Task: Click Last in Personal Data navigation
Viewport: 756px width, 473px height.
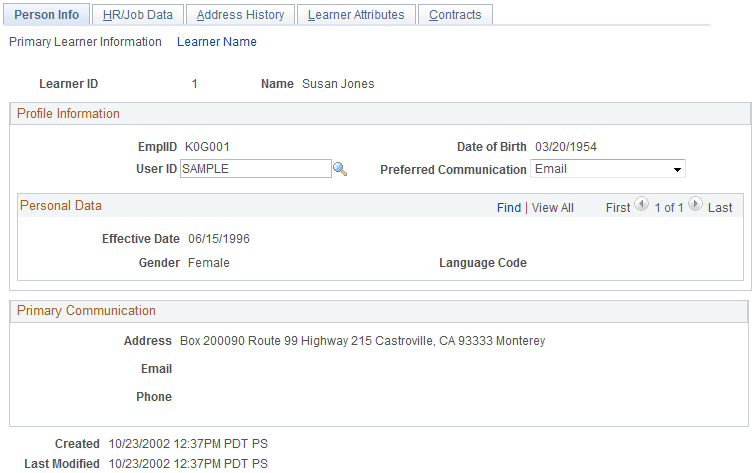Action: (720, 208)
